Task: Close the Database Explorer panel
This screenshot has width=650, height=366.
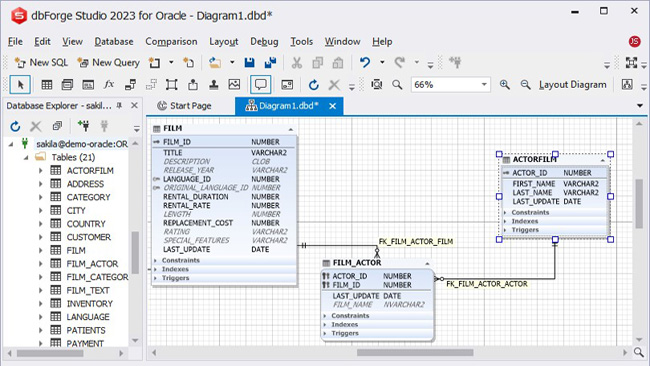Action: click(x=134, y=106)
